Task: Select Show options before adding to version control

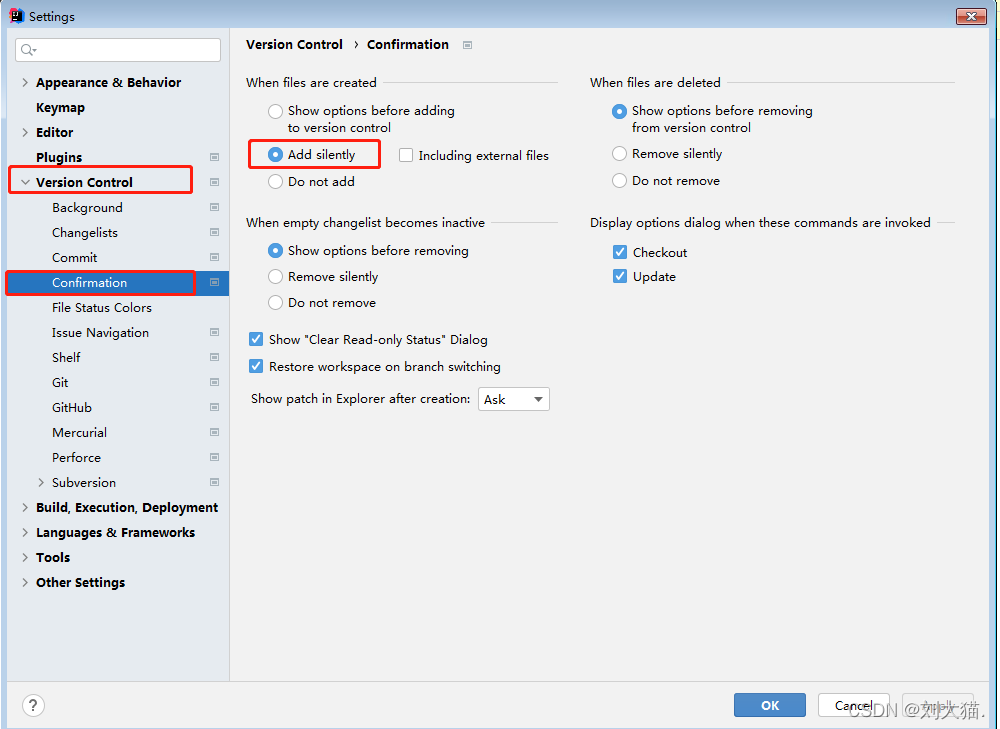Action: [276, 111]
